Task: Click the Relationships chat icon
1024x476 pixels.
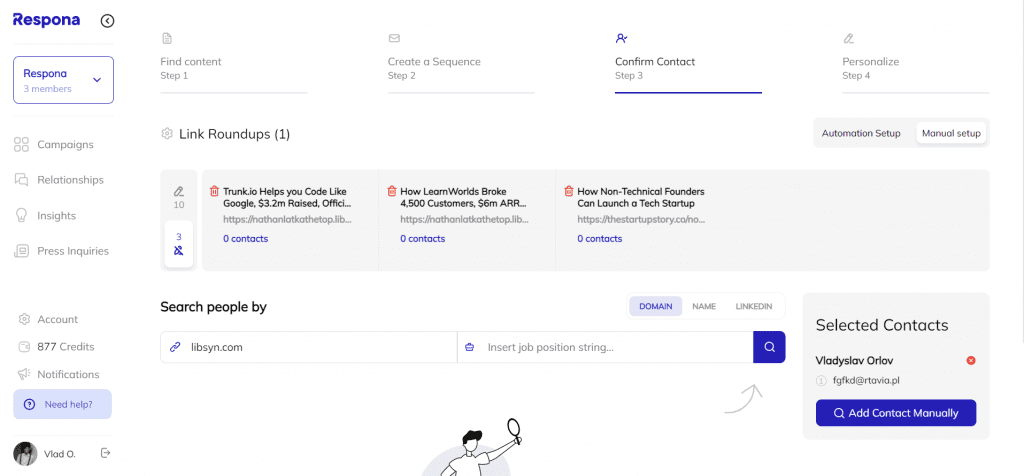Action: tap(21, 180)
